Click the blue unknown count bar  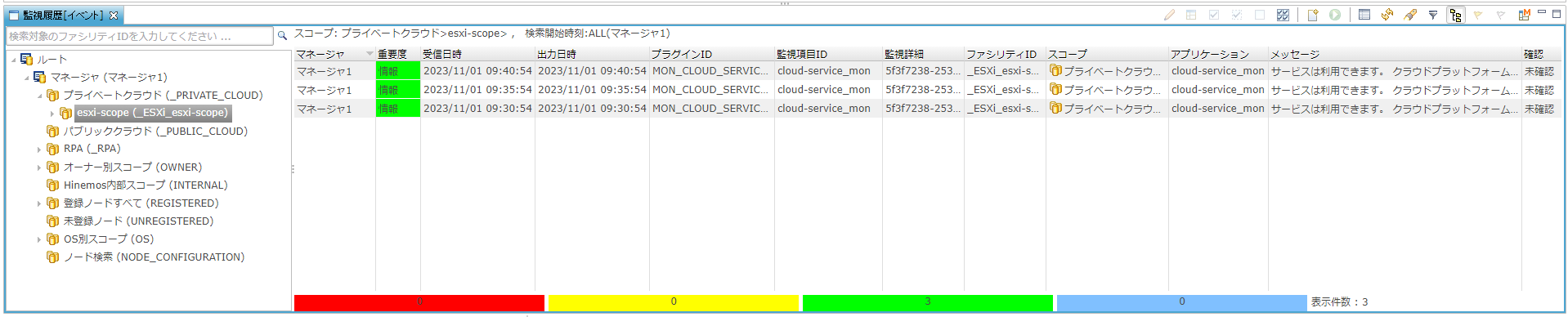pos(1182,302)
